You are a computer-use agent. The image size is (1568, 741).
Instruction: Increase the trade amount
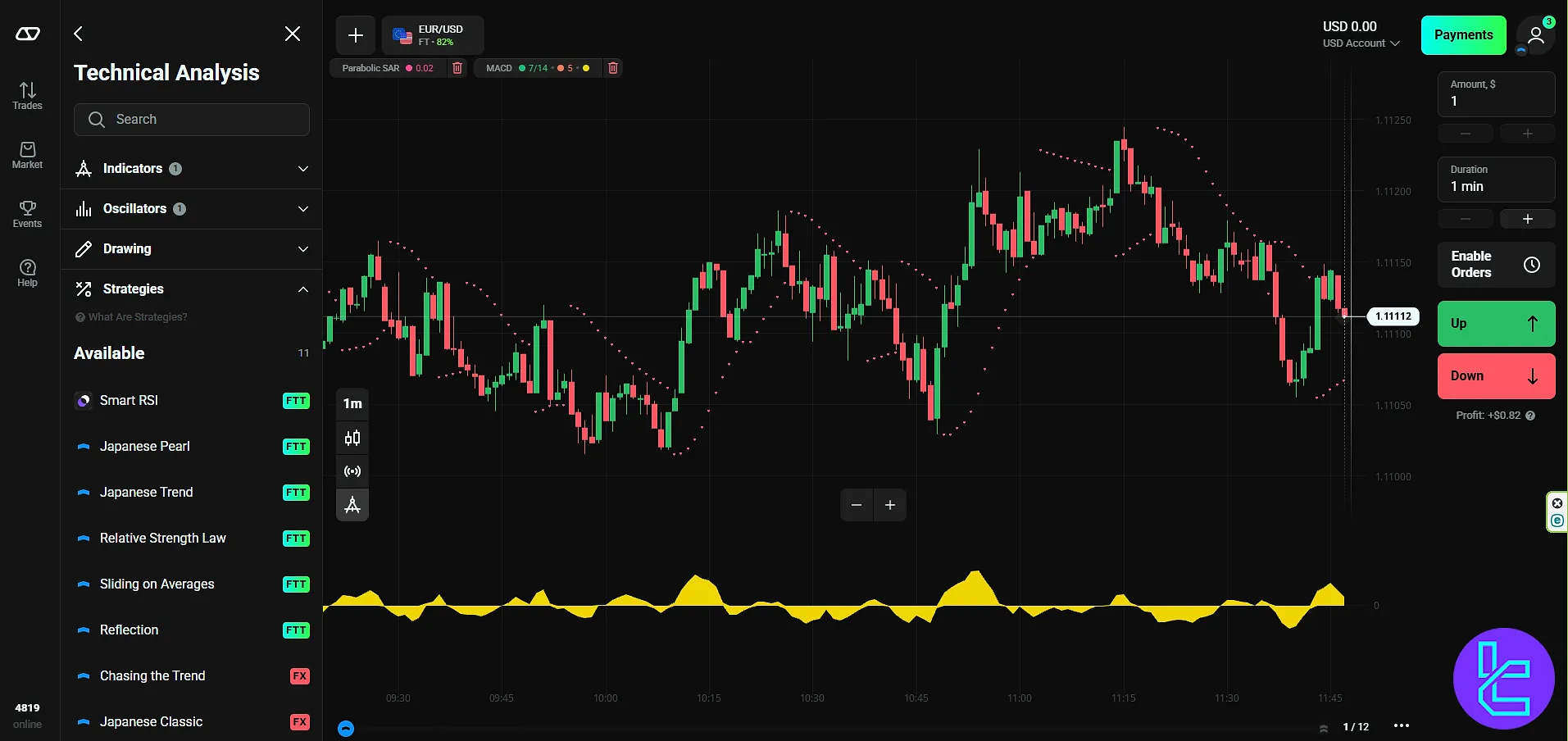pos(1528,134)
